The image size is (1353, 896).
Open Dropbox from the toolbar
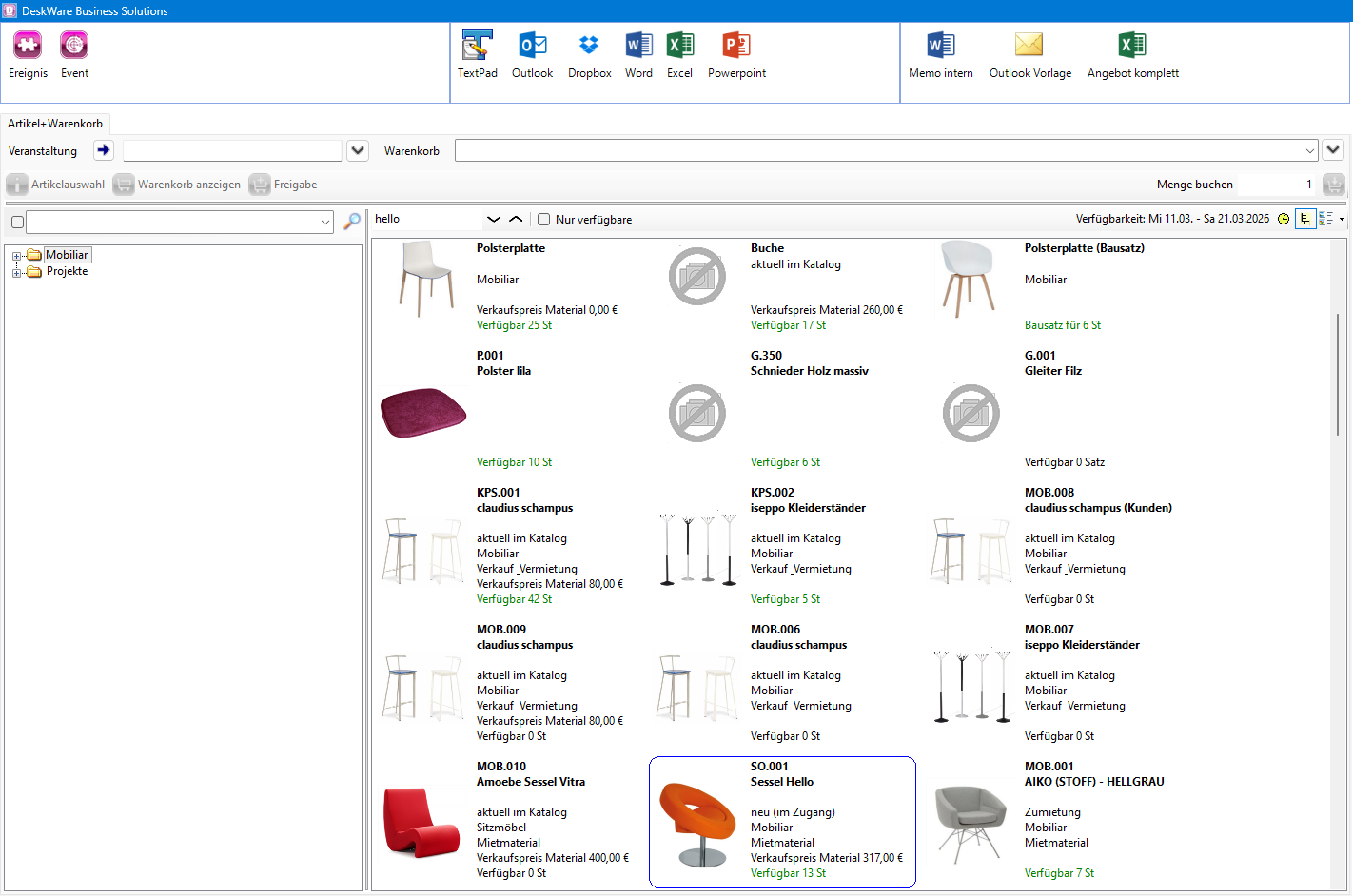tap(589, 52)
